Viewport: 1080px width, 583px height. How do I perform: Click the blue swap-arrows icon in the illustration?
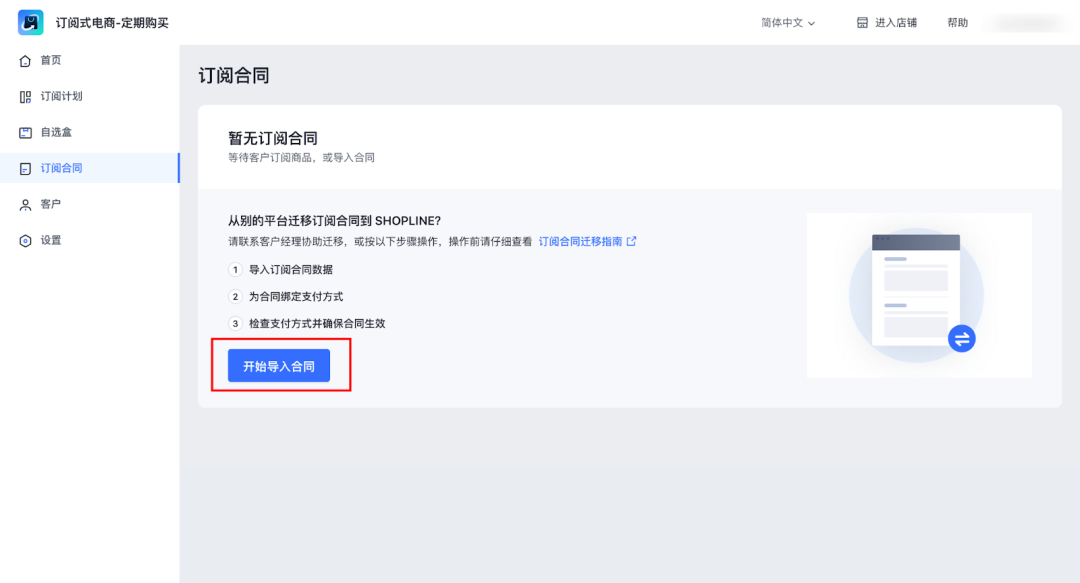(x=961, y=339)
